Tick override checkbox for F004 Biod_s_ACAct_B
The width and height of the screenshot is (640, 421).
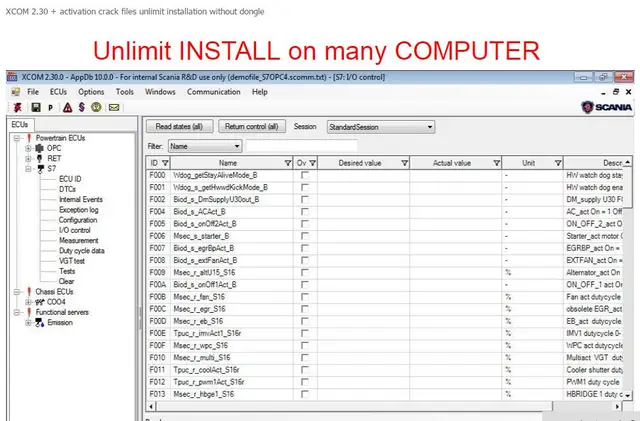tap(304, 212)
